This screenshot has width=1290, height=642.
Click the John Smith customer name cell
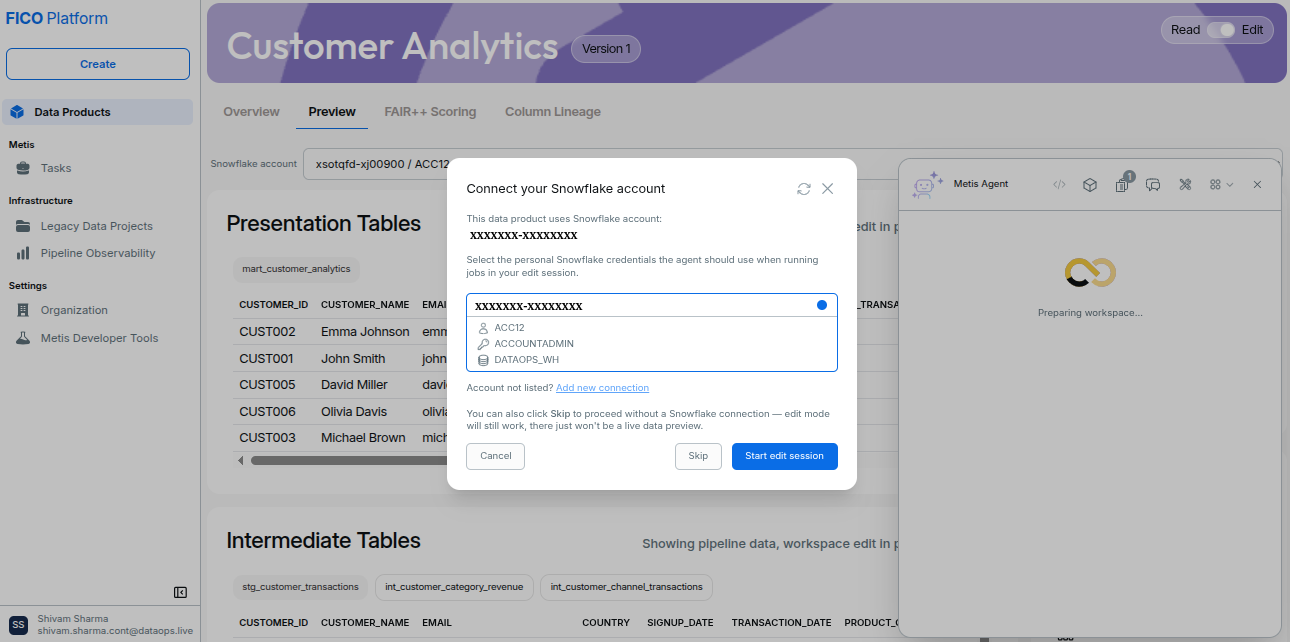[353, 358]
